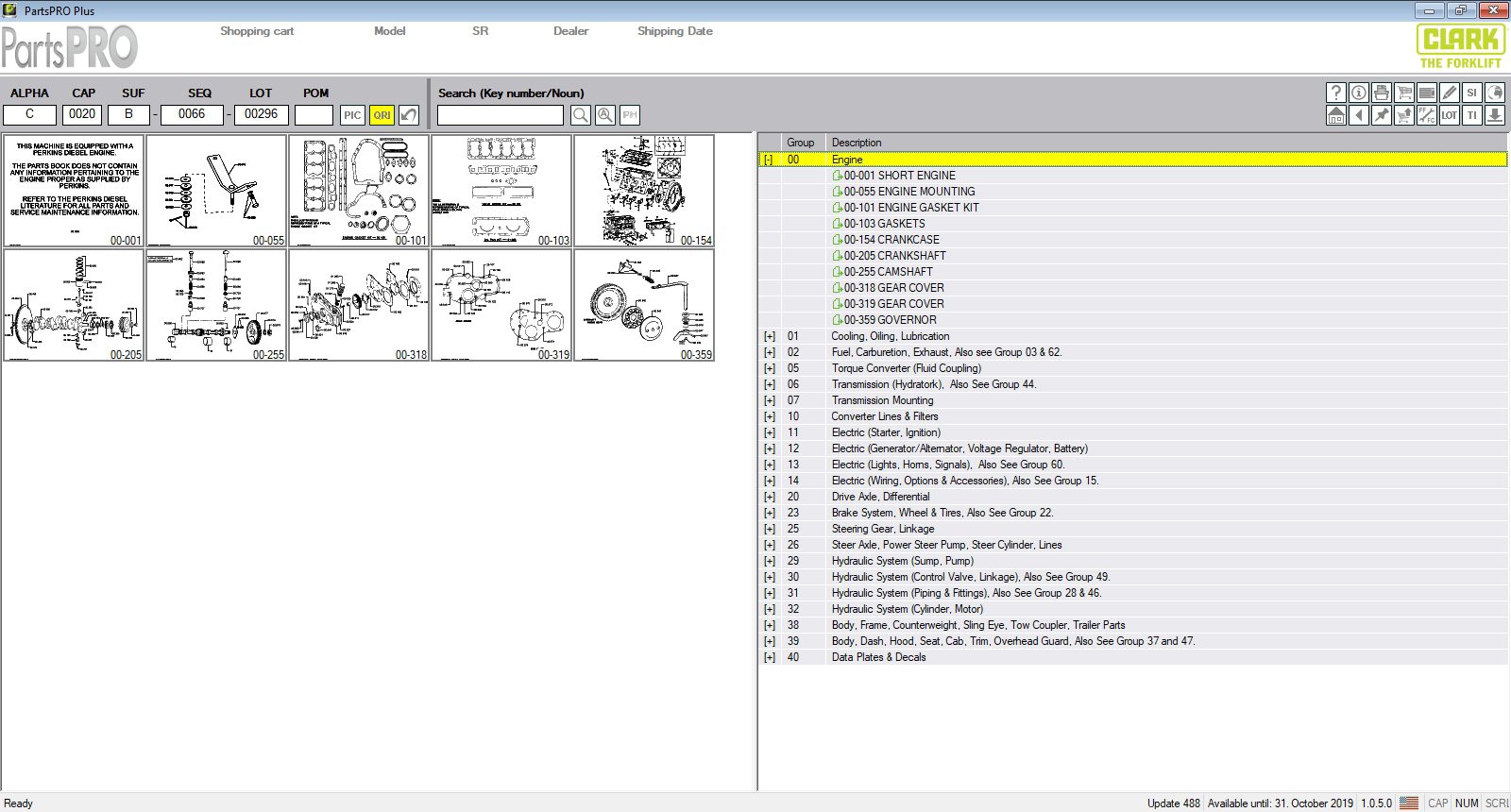The height and width of the screenshot is (812, 1511).
Task: Expand group 05 Torque Converter
Action: [770, 369]
